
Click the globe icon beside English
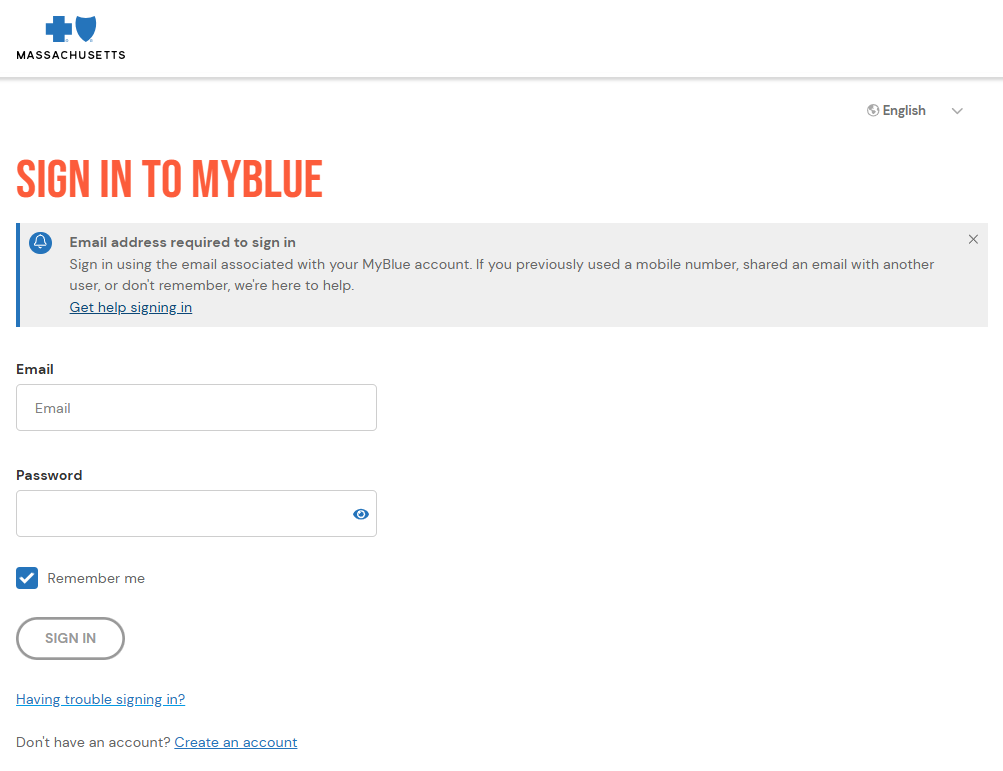[873, 111]
